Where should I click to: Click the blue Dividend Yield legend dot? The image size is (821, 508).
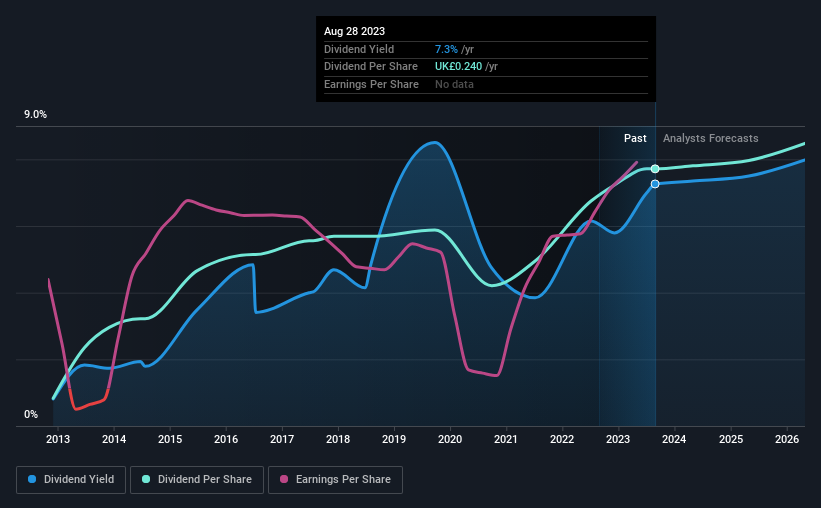point(32,479)
